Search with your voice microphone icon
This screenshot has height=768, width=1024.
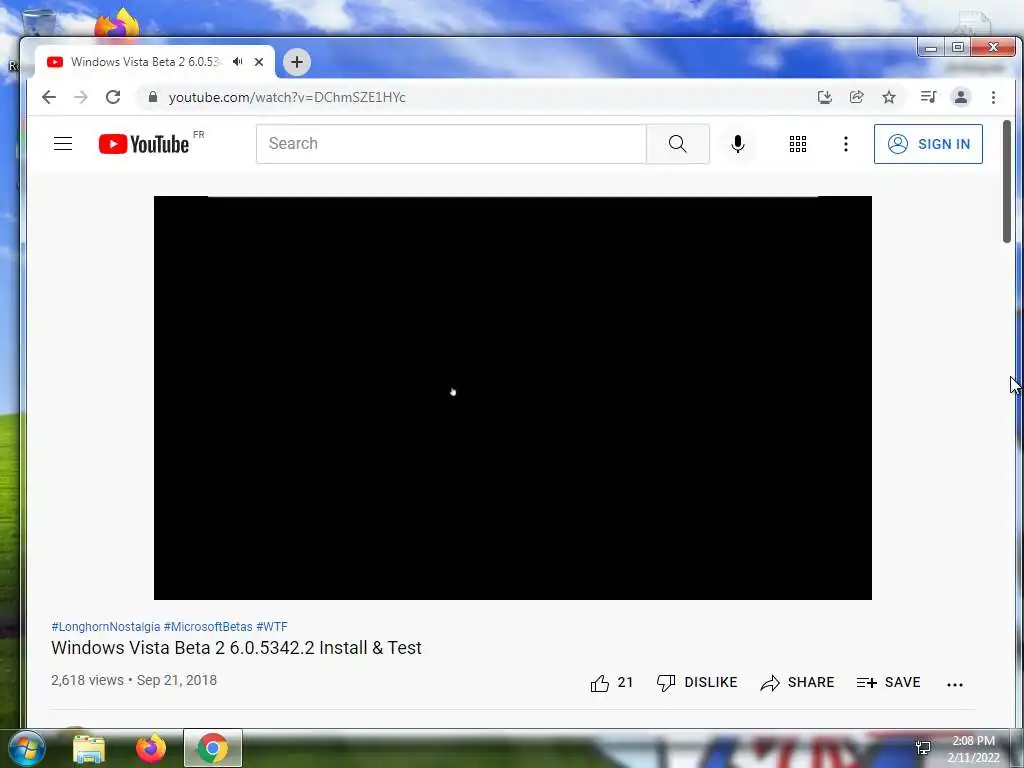[x=738, y=144]
